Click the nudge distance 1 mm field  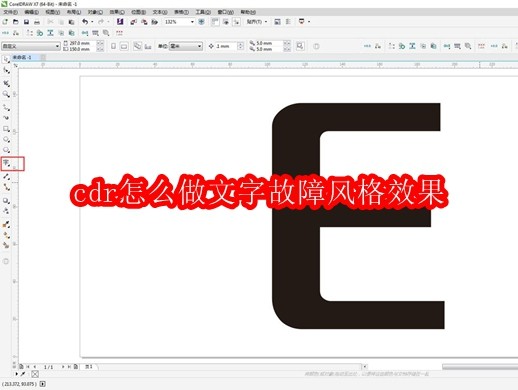tap(226, 46)
